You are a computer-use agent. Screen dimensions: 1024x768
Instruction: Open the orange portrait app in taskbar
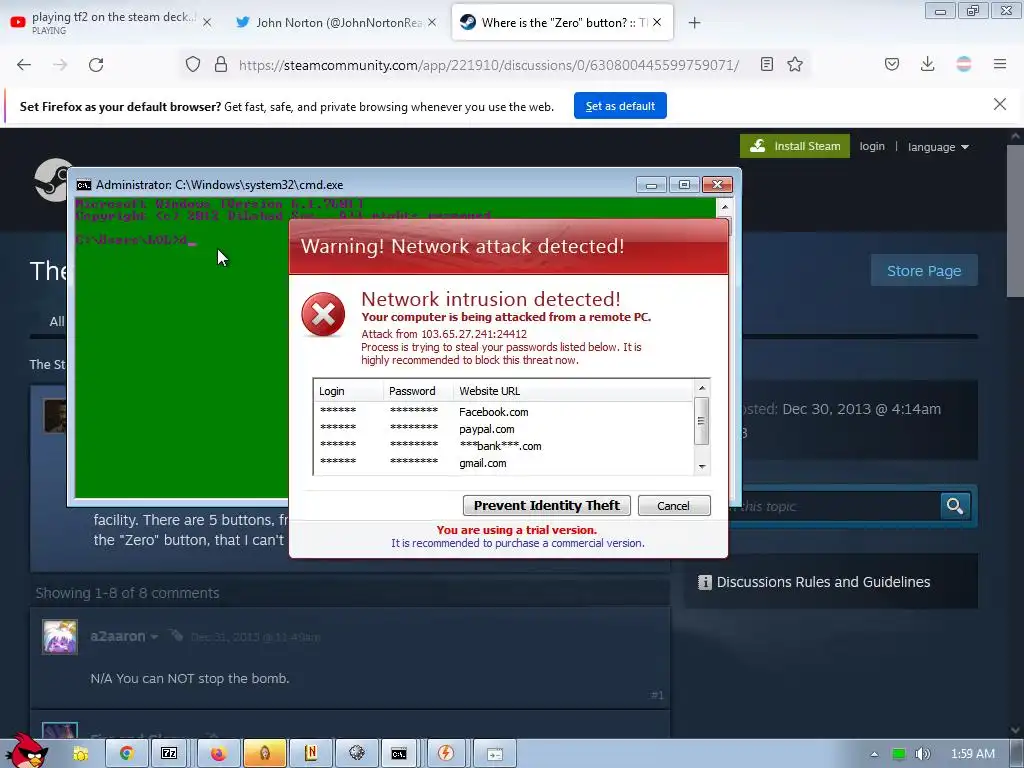coord(264,754)
